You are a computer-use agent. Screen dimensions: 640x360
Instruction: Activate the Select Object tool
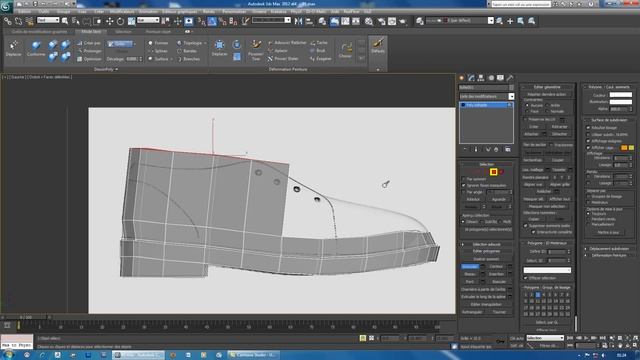point(65,21)
